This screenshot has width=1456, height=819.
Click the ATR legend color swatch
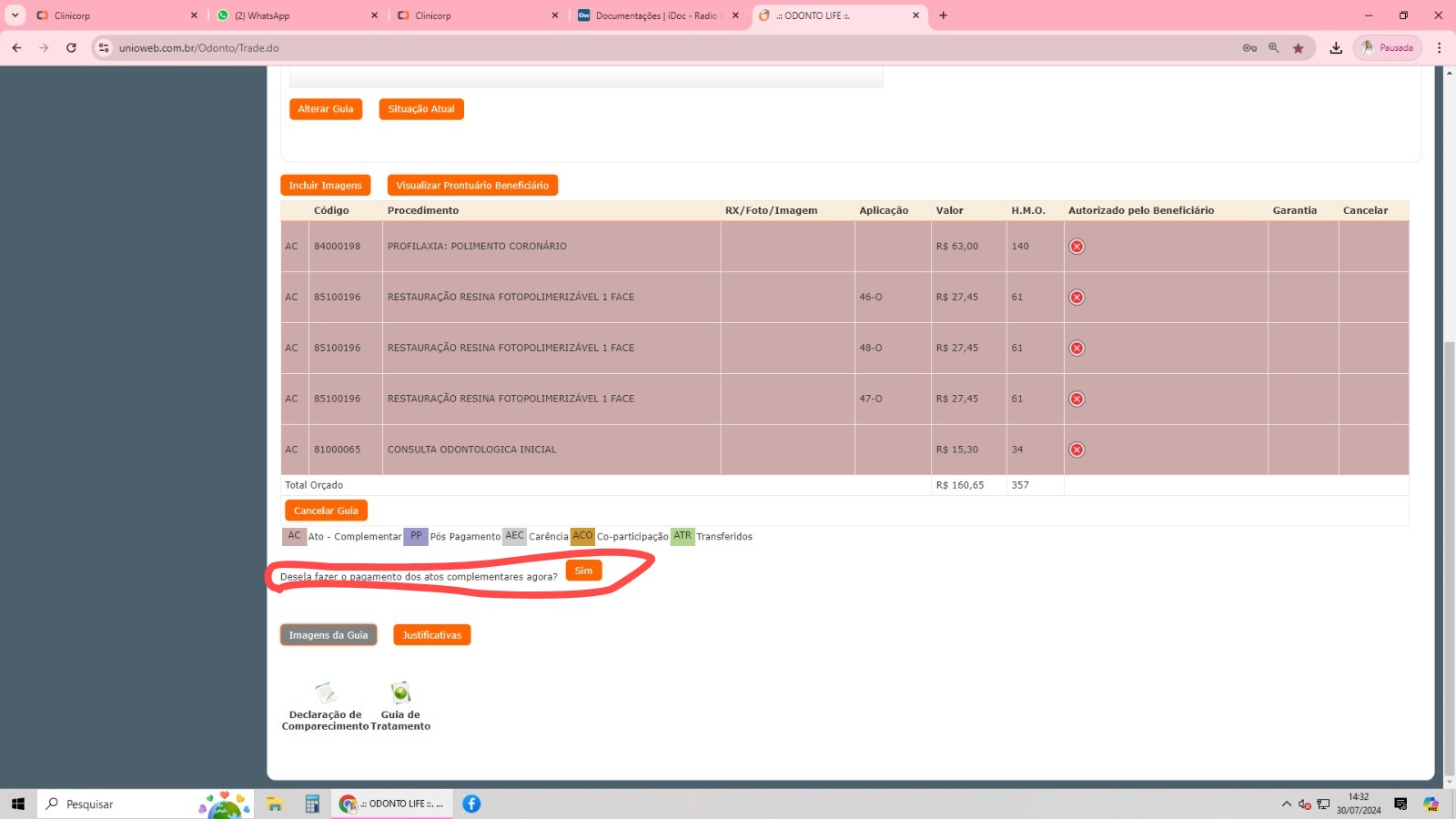682,536
